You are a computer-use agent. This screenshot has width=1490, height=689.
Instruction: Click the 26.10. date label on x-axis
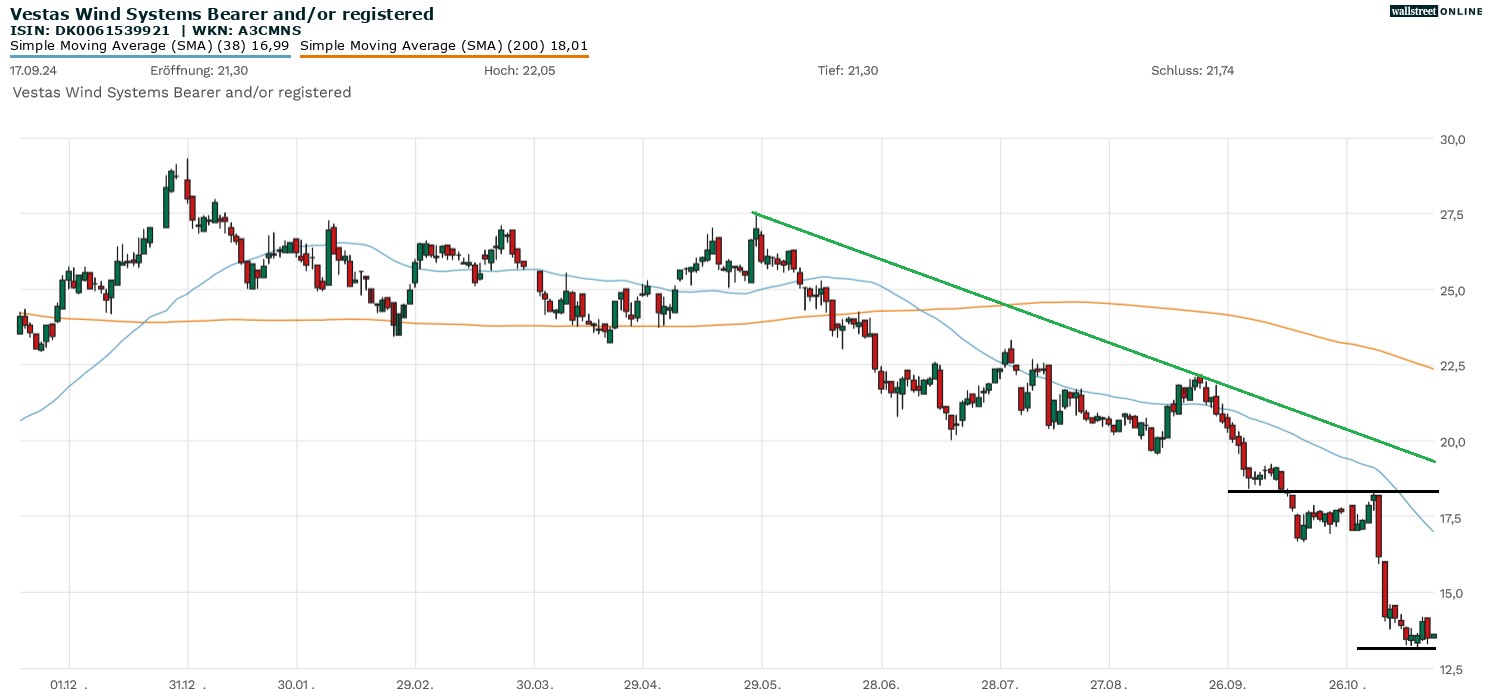tap(1348, 684)
